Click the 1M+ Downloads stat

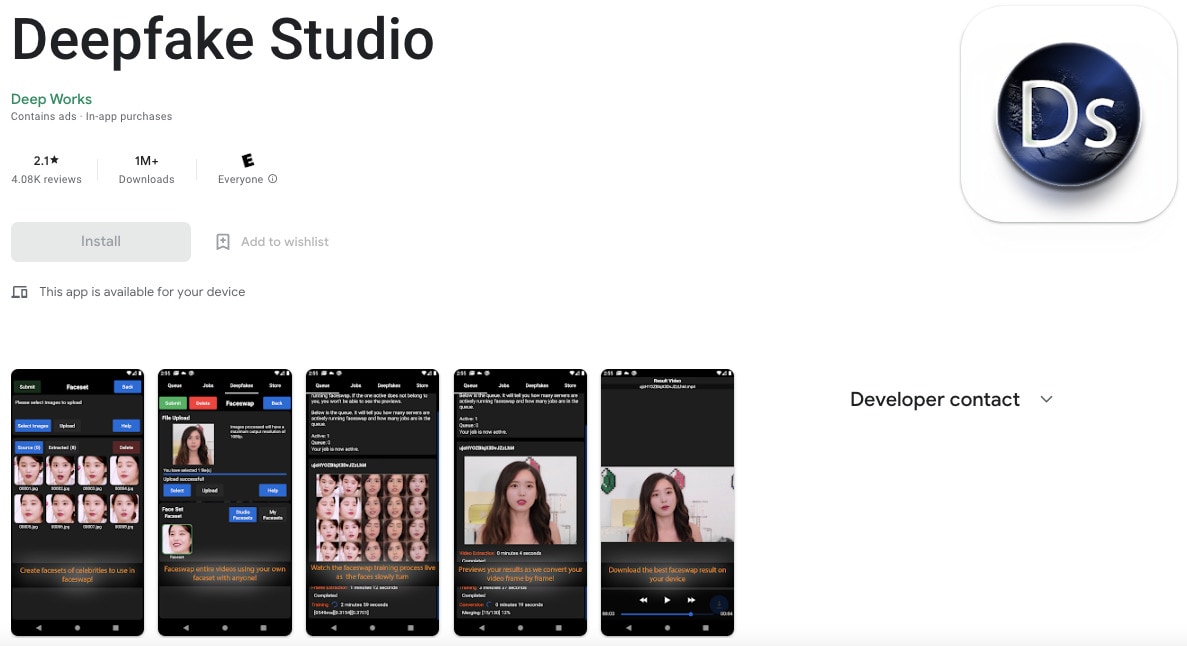click(147, 169)
